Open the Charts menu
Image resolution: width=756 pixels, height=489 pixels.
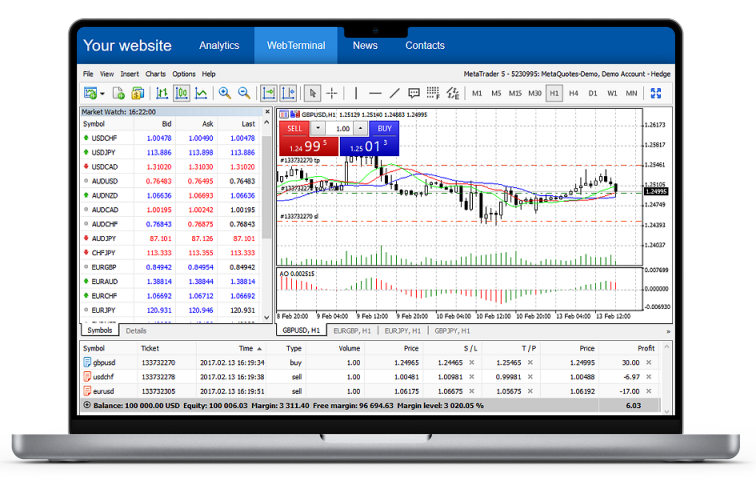pyautogui.click(x=155, y=74)
